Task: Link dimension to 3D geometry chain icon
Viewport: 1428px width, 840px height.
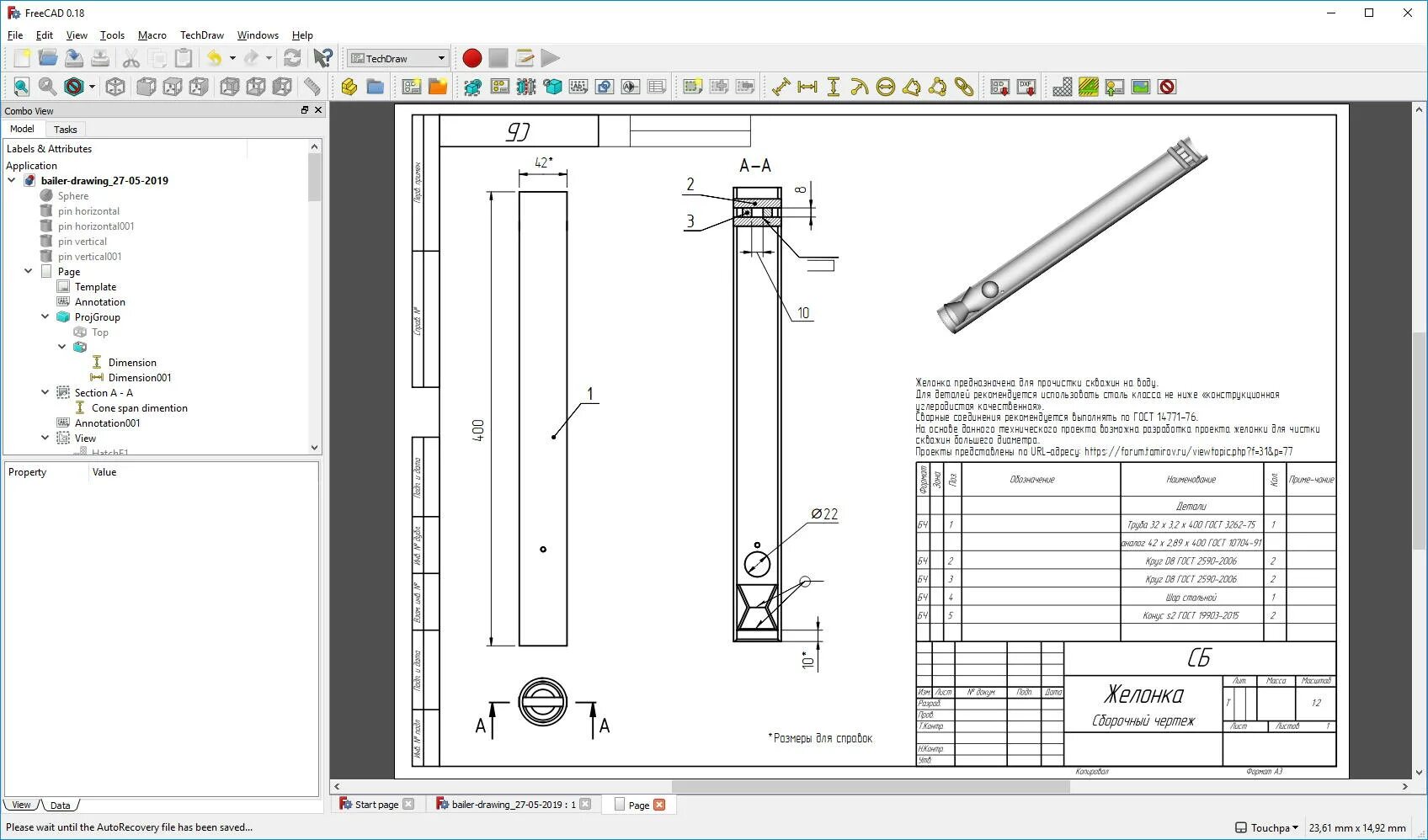Action: tap(964, 87)
